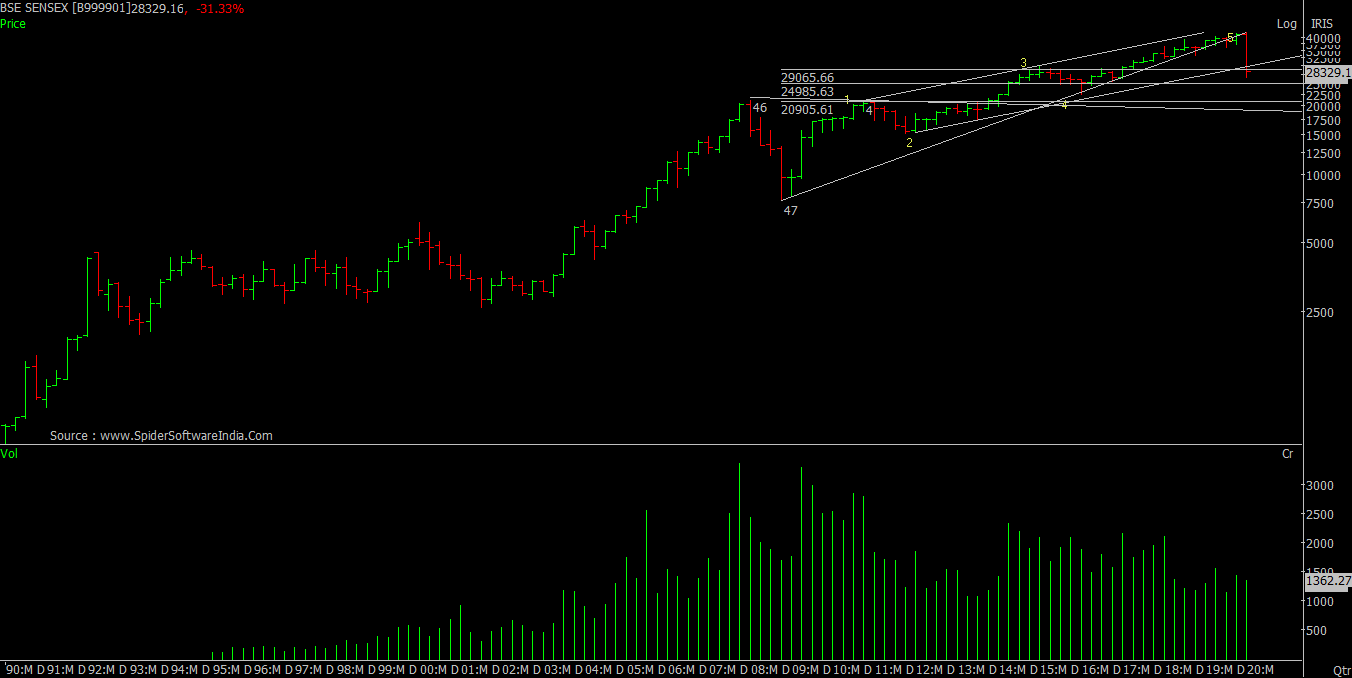Click the yellow wave 3 marker
The width and height of the screenshot is (1352, 678).
(x=1023, y=63)
